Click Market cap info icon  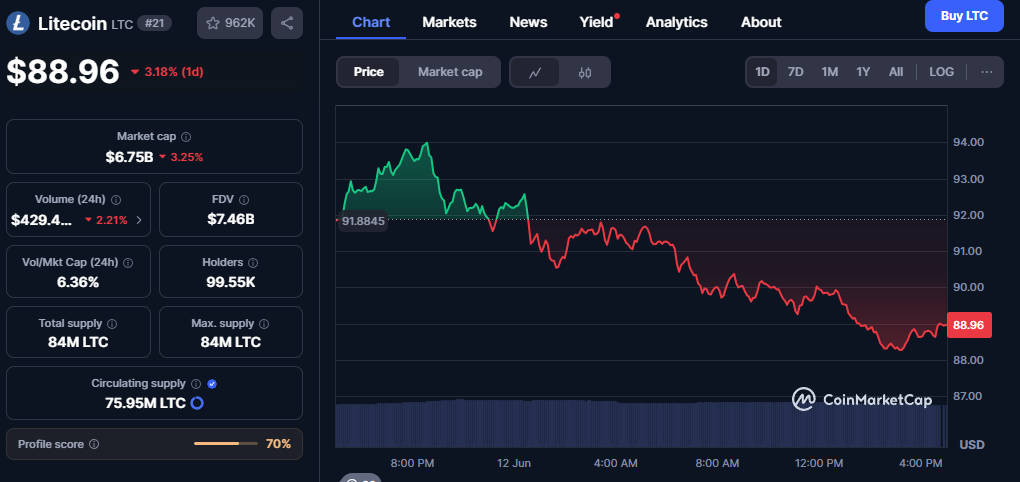coord(186,137)
